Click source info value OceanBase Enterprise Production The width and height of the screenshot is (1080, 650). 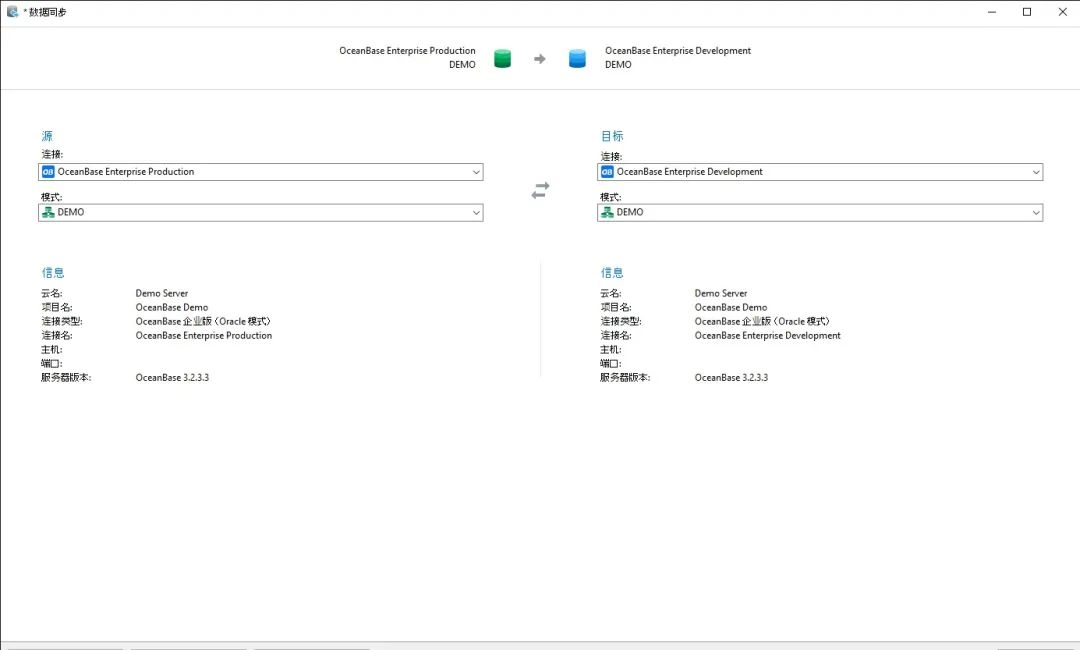(x=204, y=335)
